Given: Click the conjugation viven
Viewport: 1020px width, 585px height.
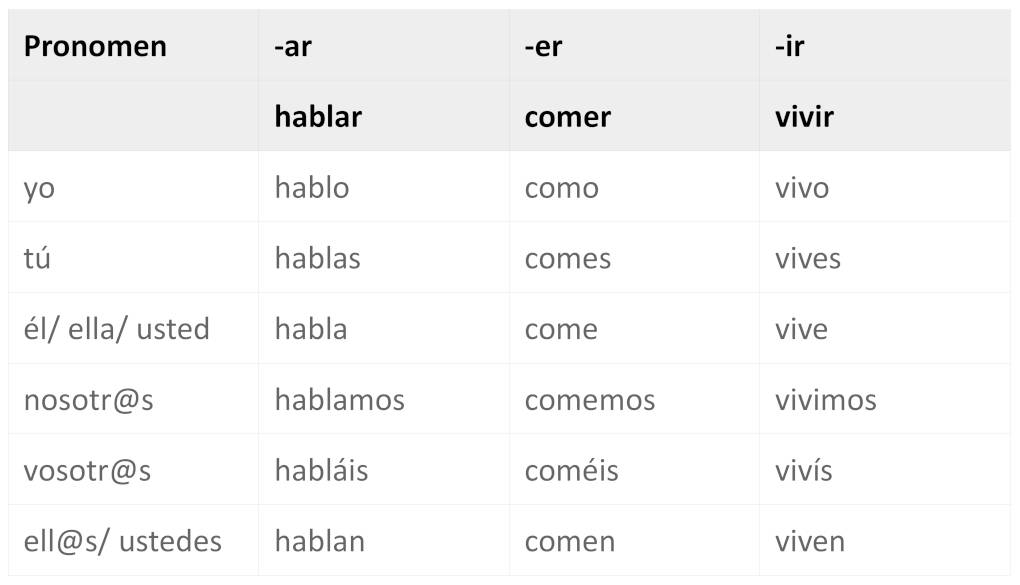Looking at the screenshot, I should [x=809, y=542].
